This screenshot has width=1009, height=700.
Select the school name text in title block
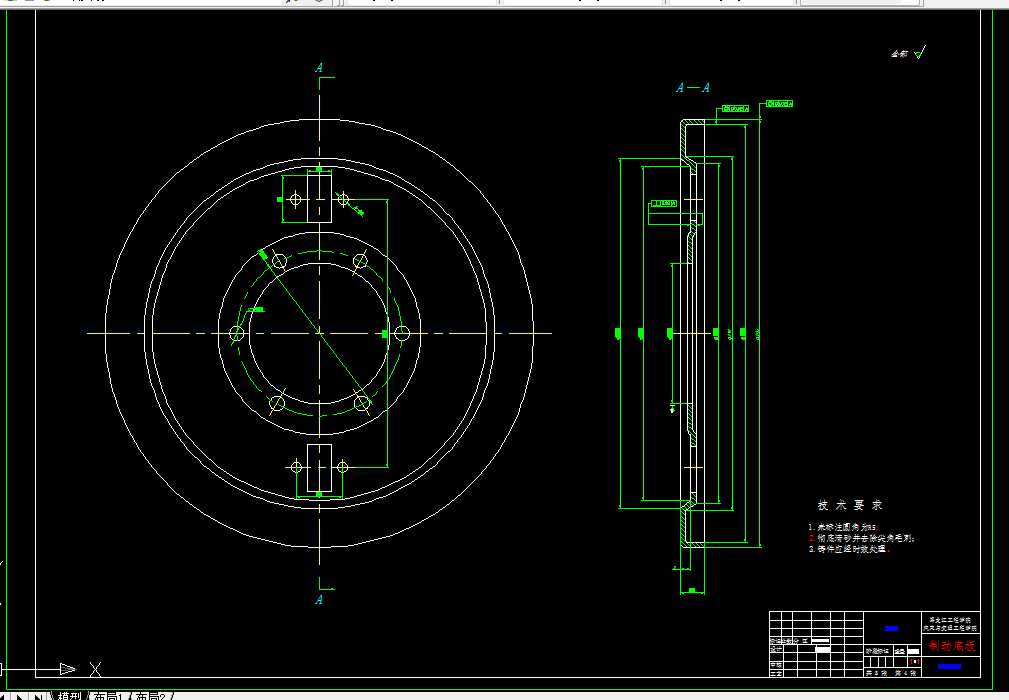tap(950, 623)
